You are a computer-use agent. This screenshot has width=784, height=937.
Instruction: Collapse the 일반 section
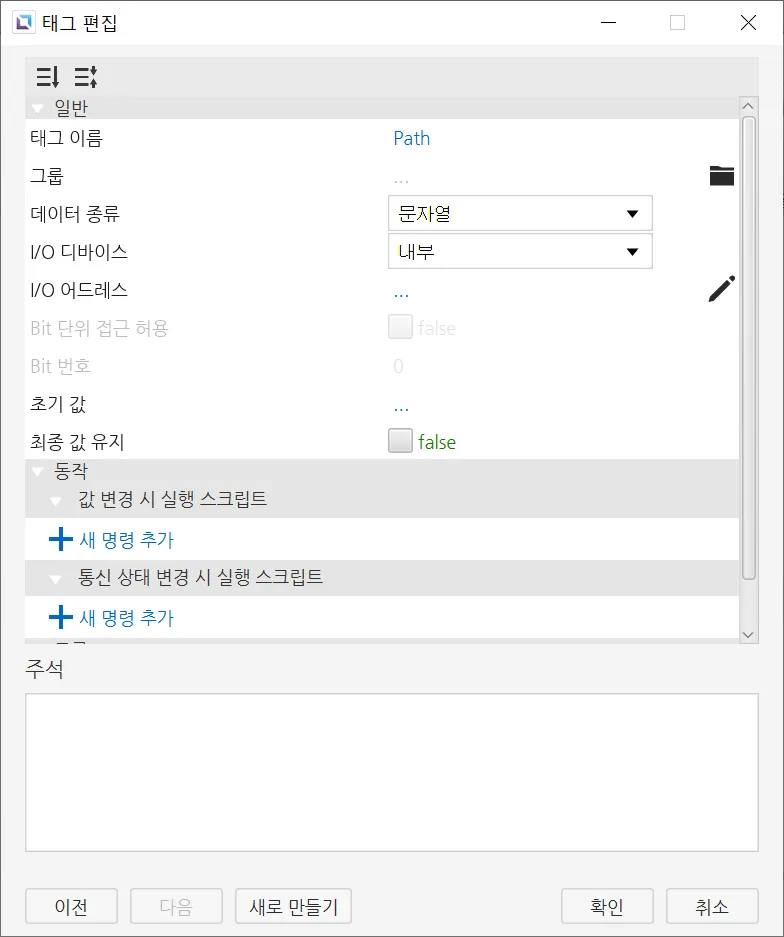click(38, 108)
